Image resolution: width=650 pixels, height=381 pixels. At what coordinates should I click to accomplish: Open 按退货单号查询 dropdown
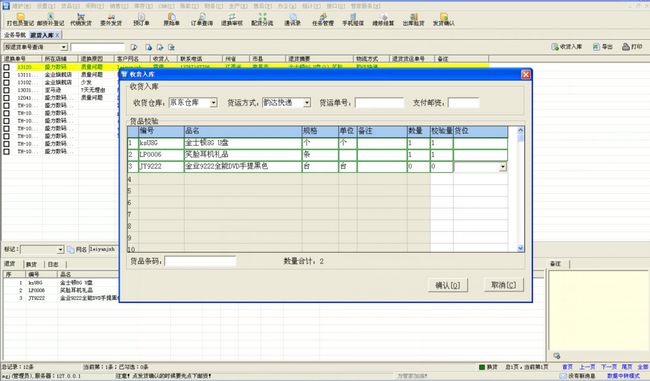tap(64, 47)
